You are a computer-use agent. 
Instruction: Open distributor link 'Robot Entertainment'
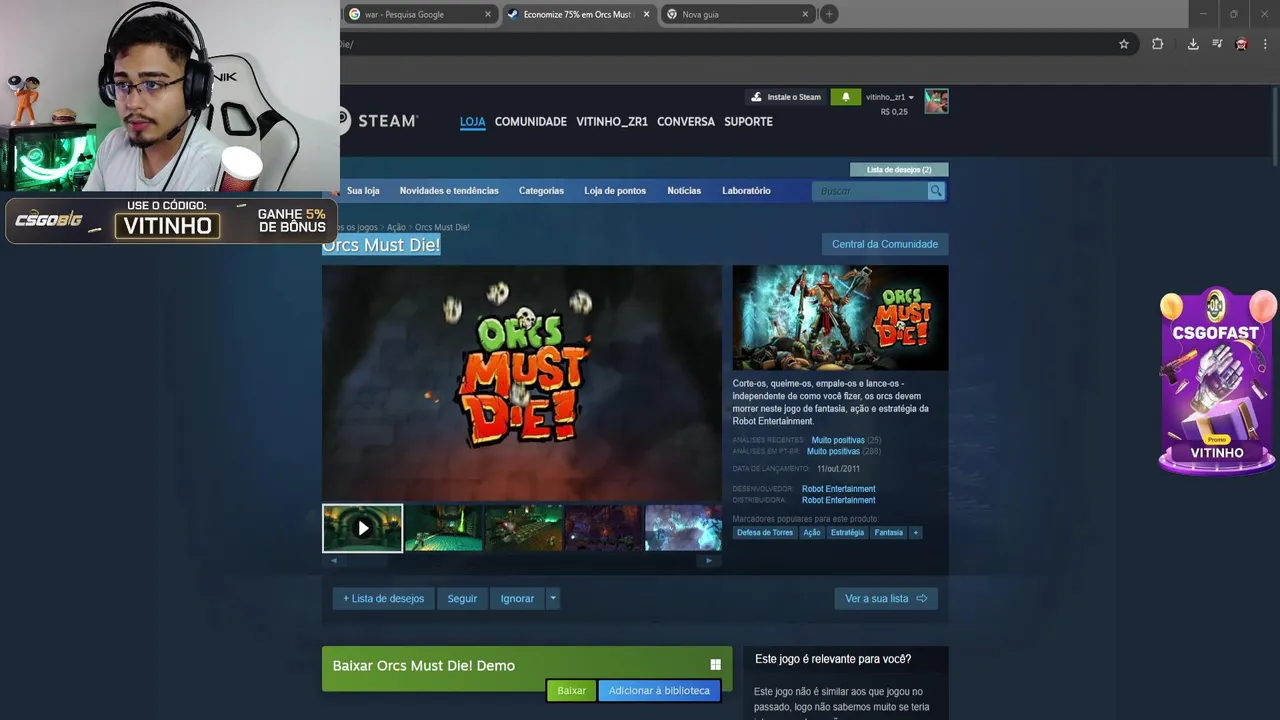838,500
